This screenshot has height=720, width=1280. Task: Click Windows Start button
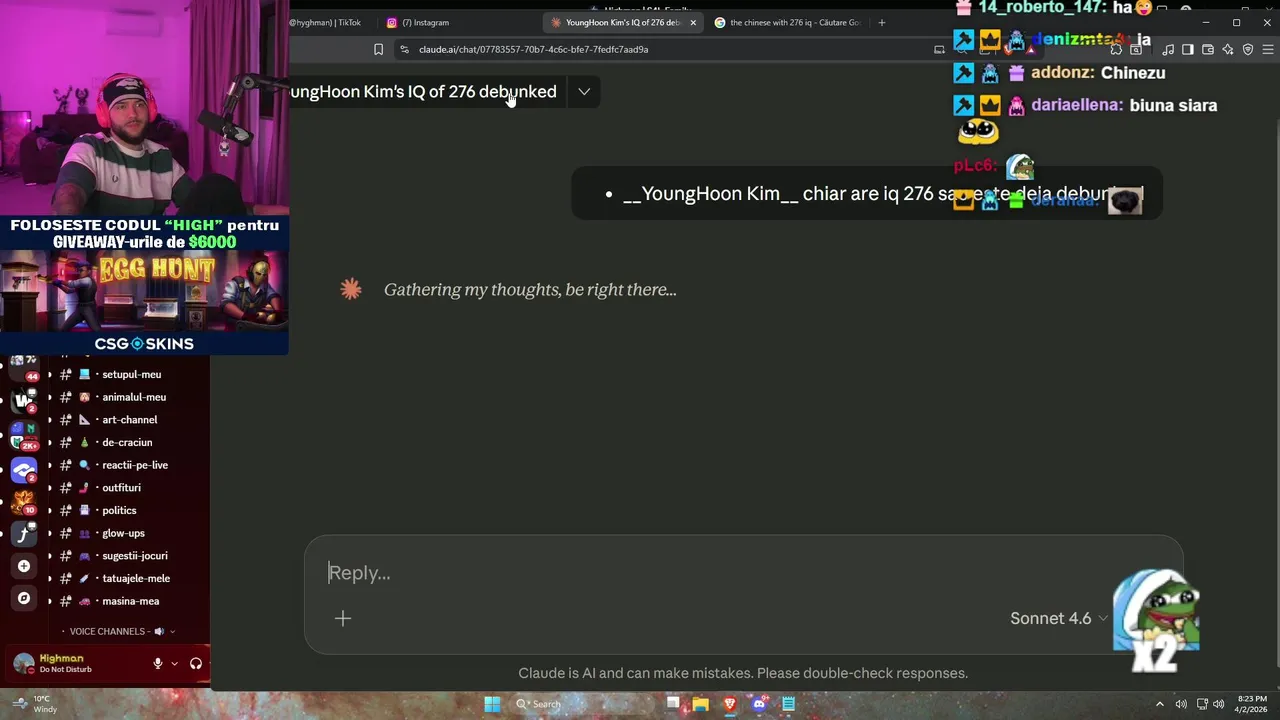tap(492, 704)
